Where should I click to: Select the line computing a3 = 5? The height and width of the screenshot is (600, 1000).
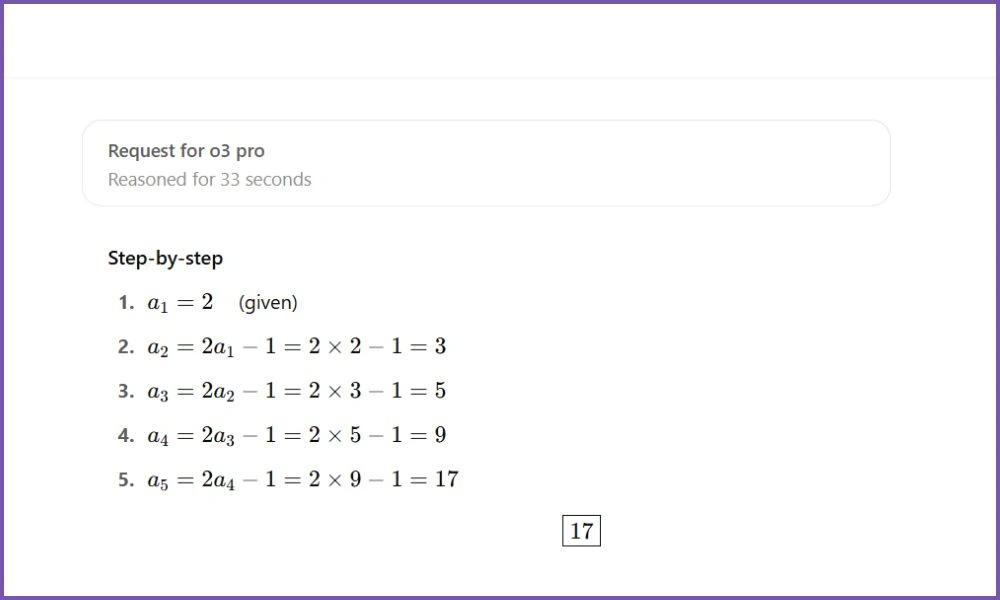tap(297, 390)
